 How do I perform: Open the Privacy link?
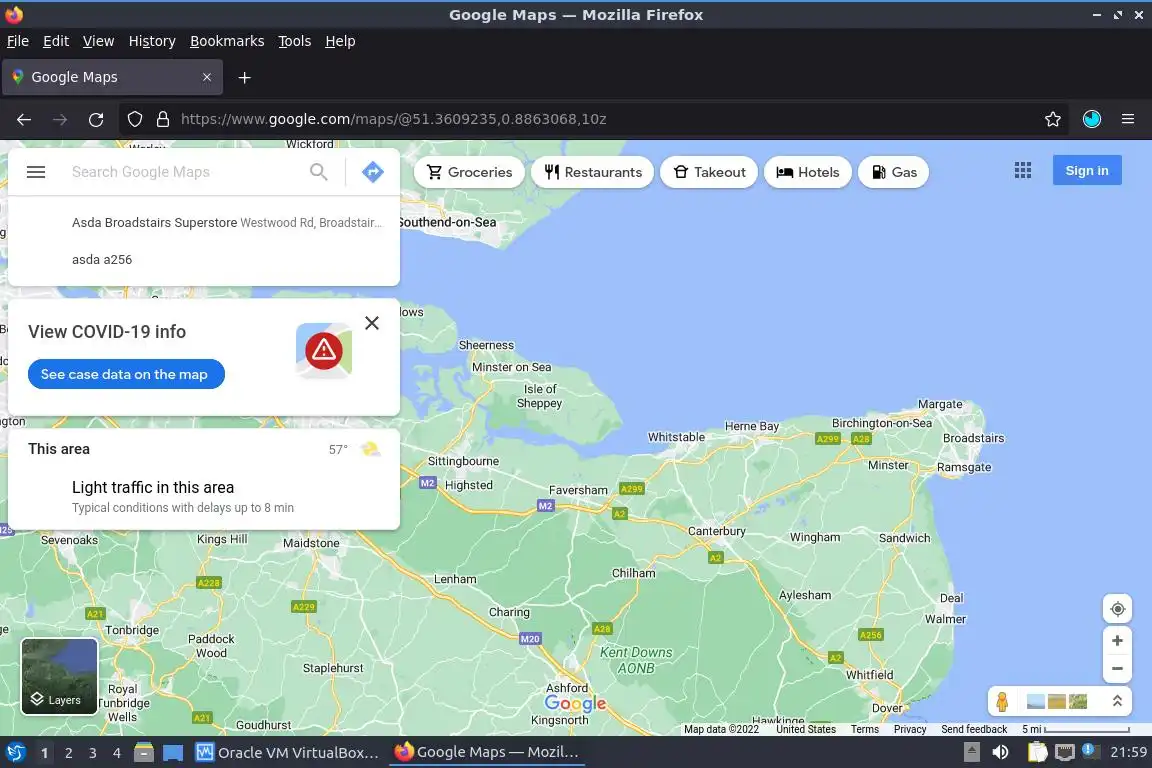(910, 729)
